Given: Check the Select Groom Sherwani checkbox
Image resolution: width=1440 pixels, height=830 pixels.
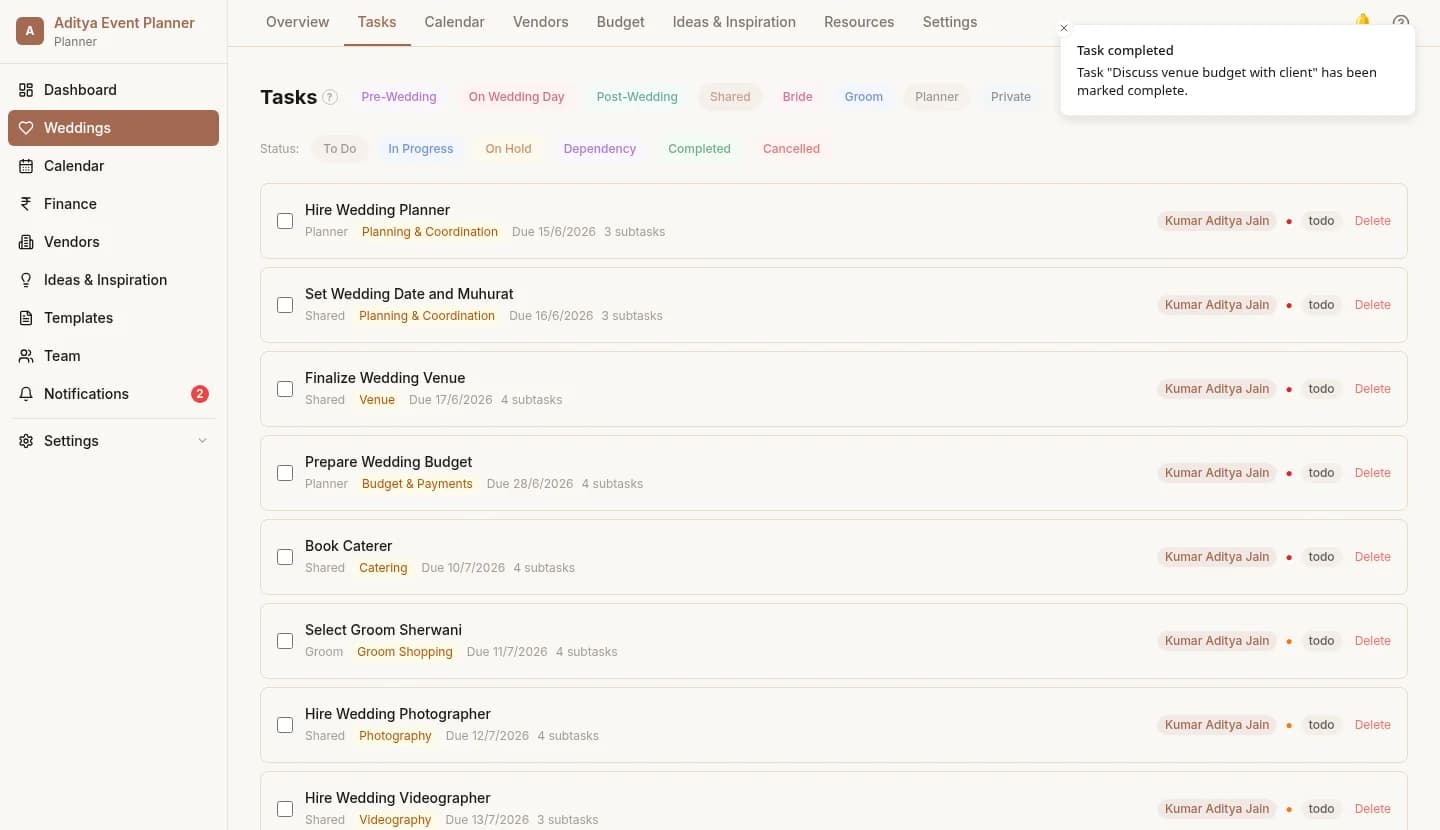Looking at the screenshot, I should tap(285, 641).
